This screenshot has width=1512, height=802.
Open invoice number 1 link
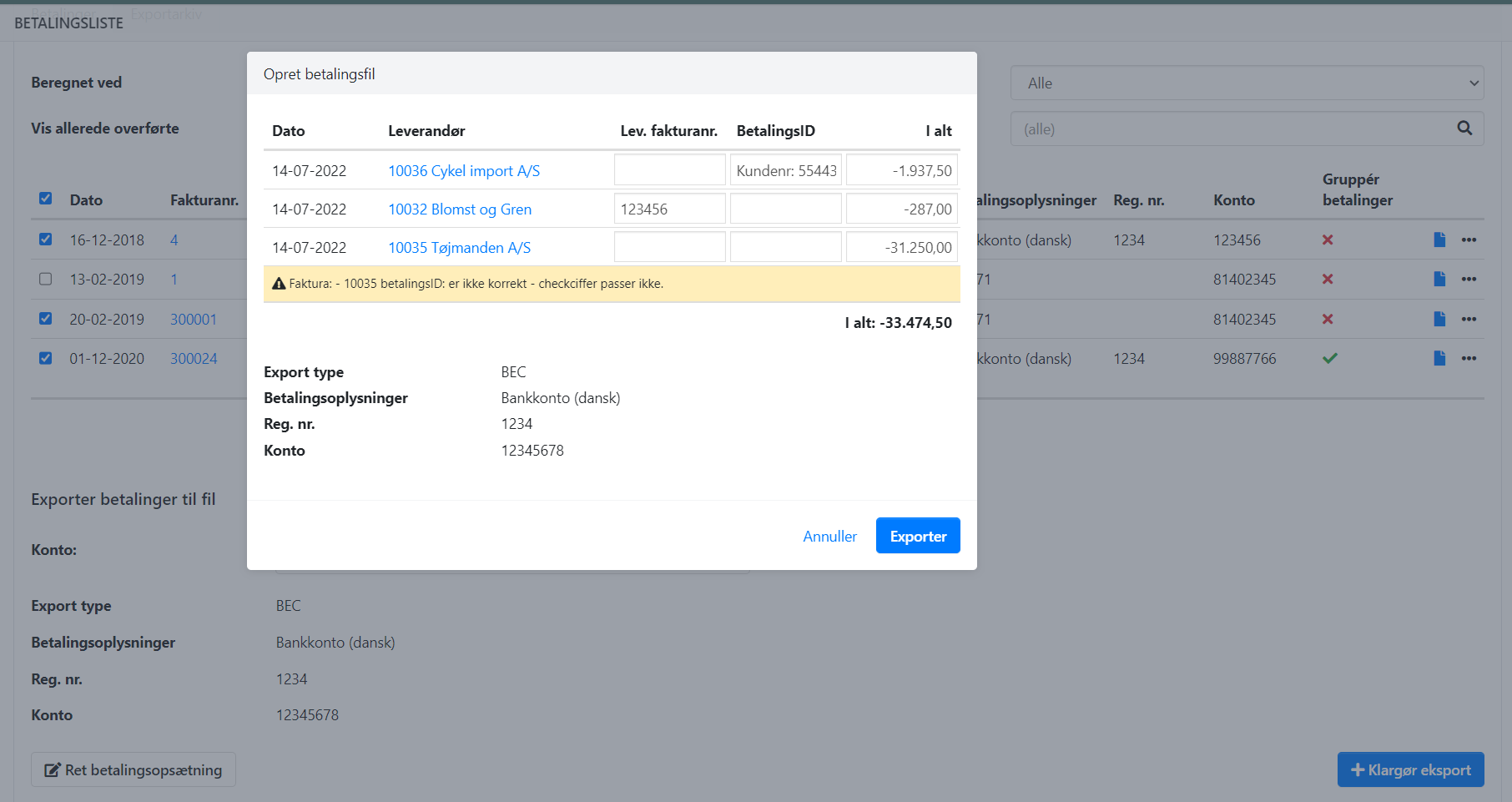point(174,280)
